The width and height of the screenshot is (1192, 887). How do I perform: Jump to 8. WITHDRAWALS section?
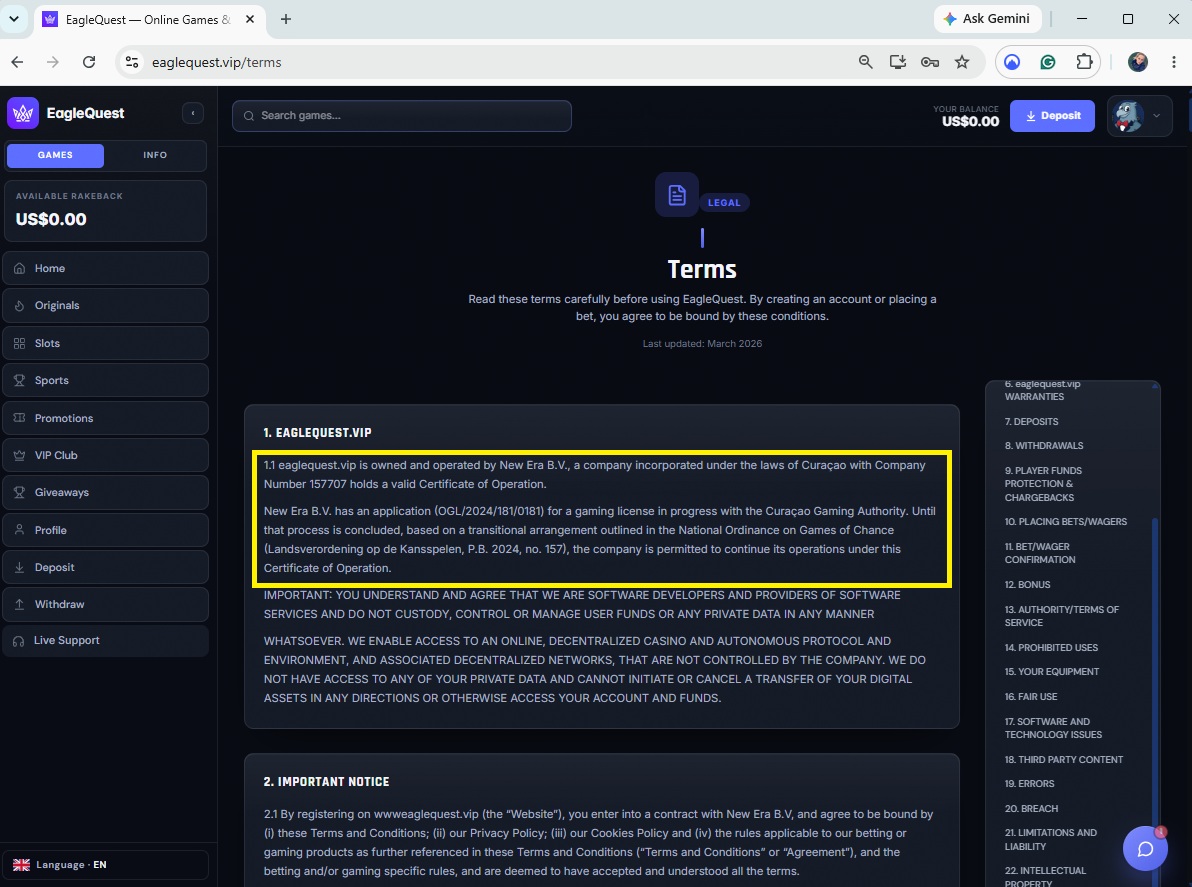point(1044,446)
